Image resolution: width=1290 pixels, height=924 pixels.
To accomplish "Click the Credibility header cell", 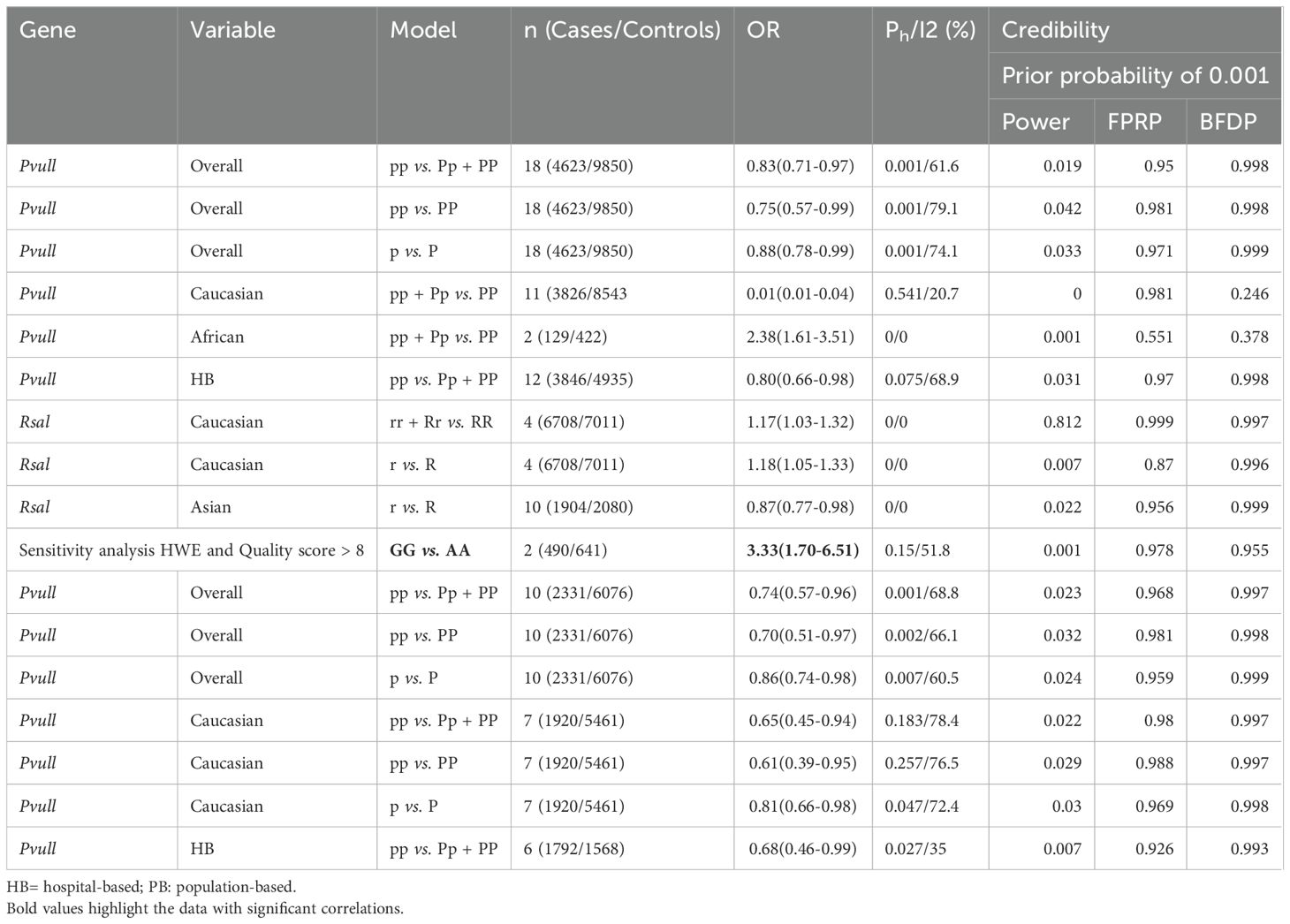I will click(1055, 30).
